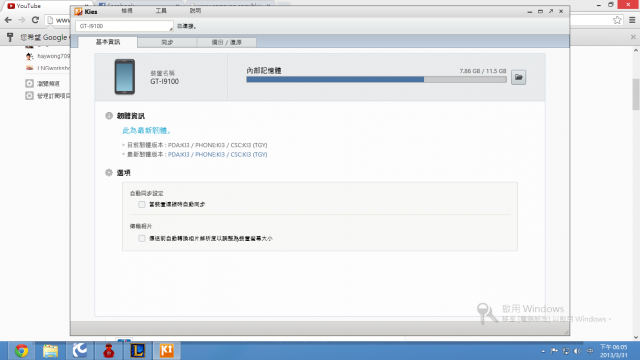Click the GT-I9100 phone image
This screenshot has width=640, height=360.
124,77
